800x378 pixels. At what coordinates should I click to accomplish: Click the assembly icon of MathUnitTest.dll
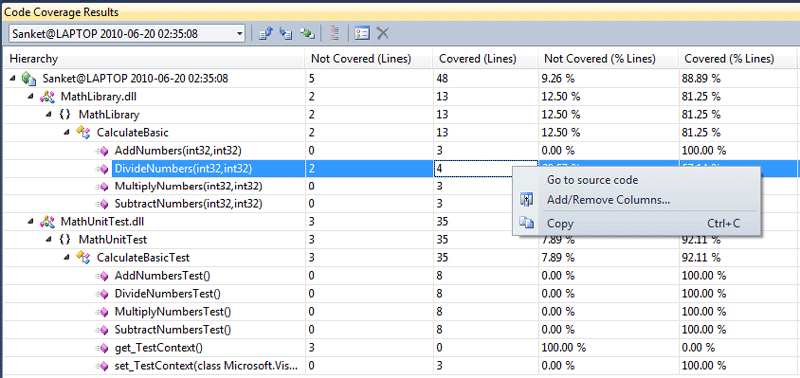click(47, 222)
